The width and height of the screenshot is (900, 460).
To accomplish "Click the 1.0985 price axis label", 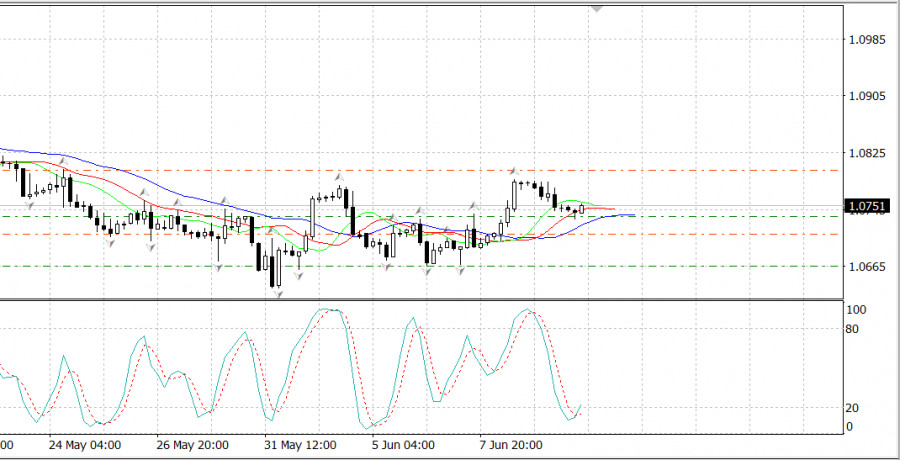I will [865, 40].
